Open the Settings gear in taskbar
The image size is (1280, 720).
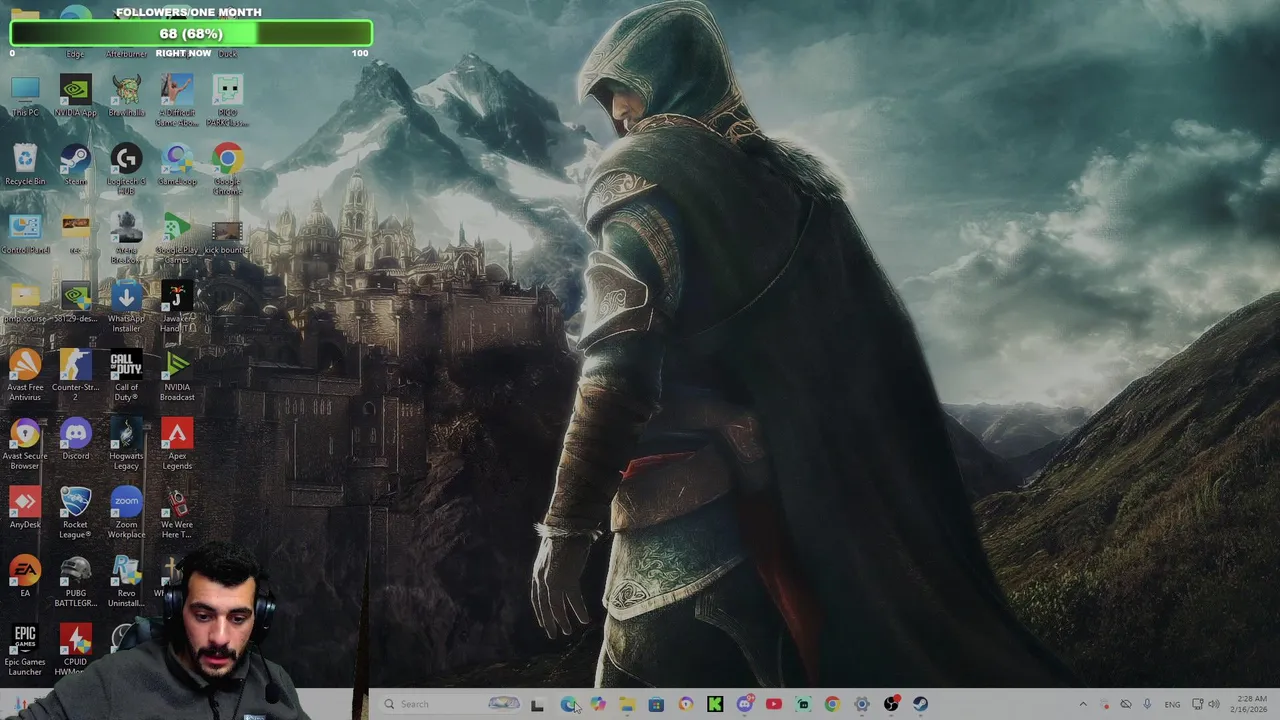click(x=862, y=704)
